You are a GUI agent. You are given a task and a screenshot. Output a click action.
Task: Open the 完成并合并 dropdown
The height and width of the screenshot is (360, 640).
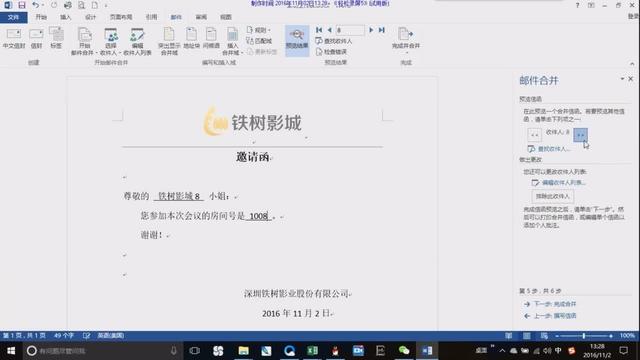406,41
